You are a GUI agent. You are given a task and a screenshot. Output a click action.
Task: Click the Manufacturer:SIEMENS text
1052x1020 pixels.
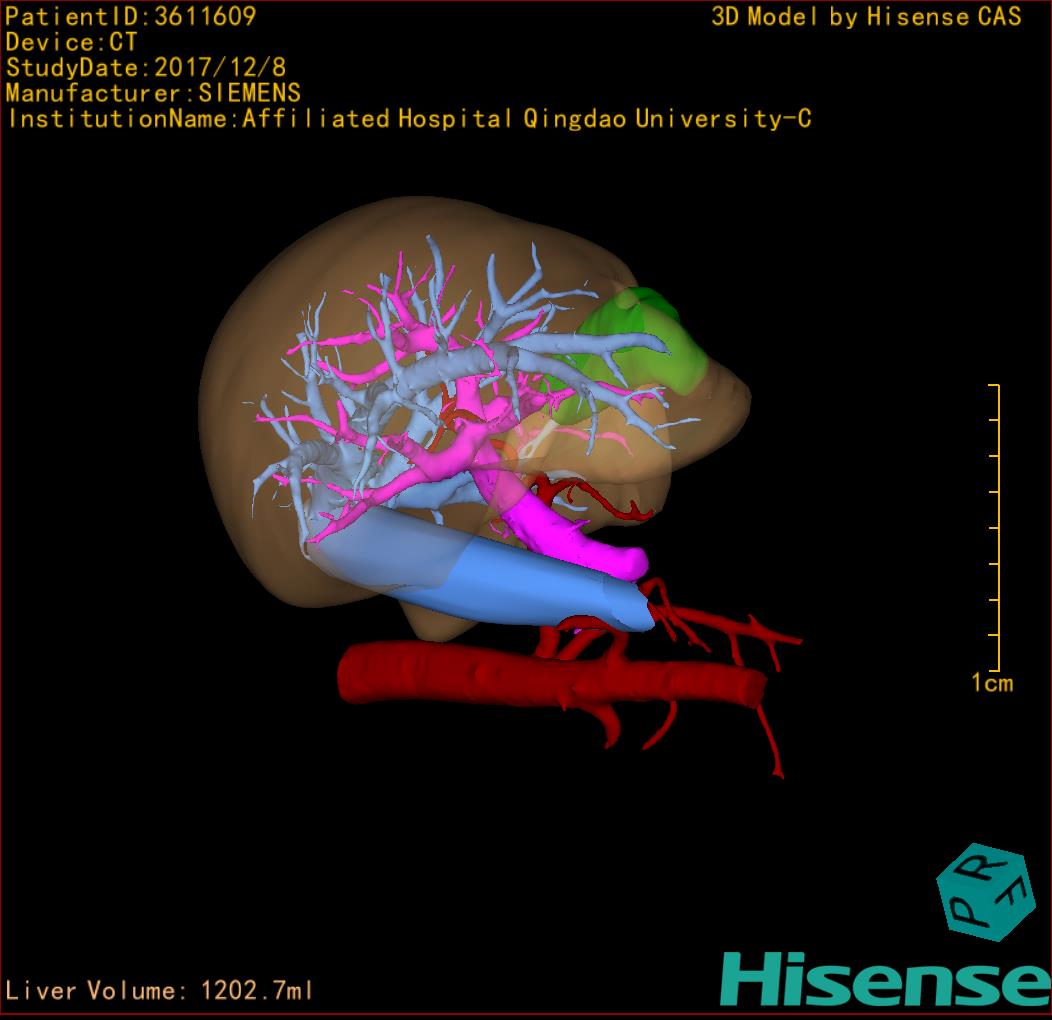[153, 93]
